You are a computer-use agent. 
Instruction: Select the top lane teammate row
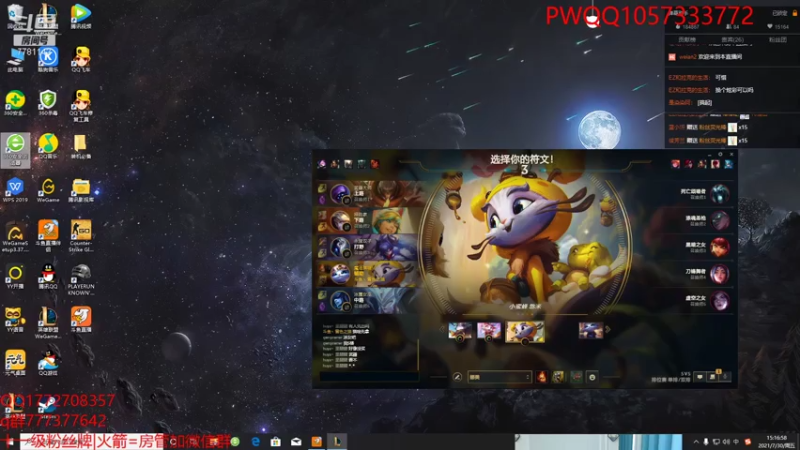tap(368, 194)
